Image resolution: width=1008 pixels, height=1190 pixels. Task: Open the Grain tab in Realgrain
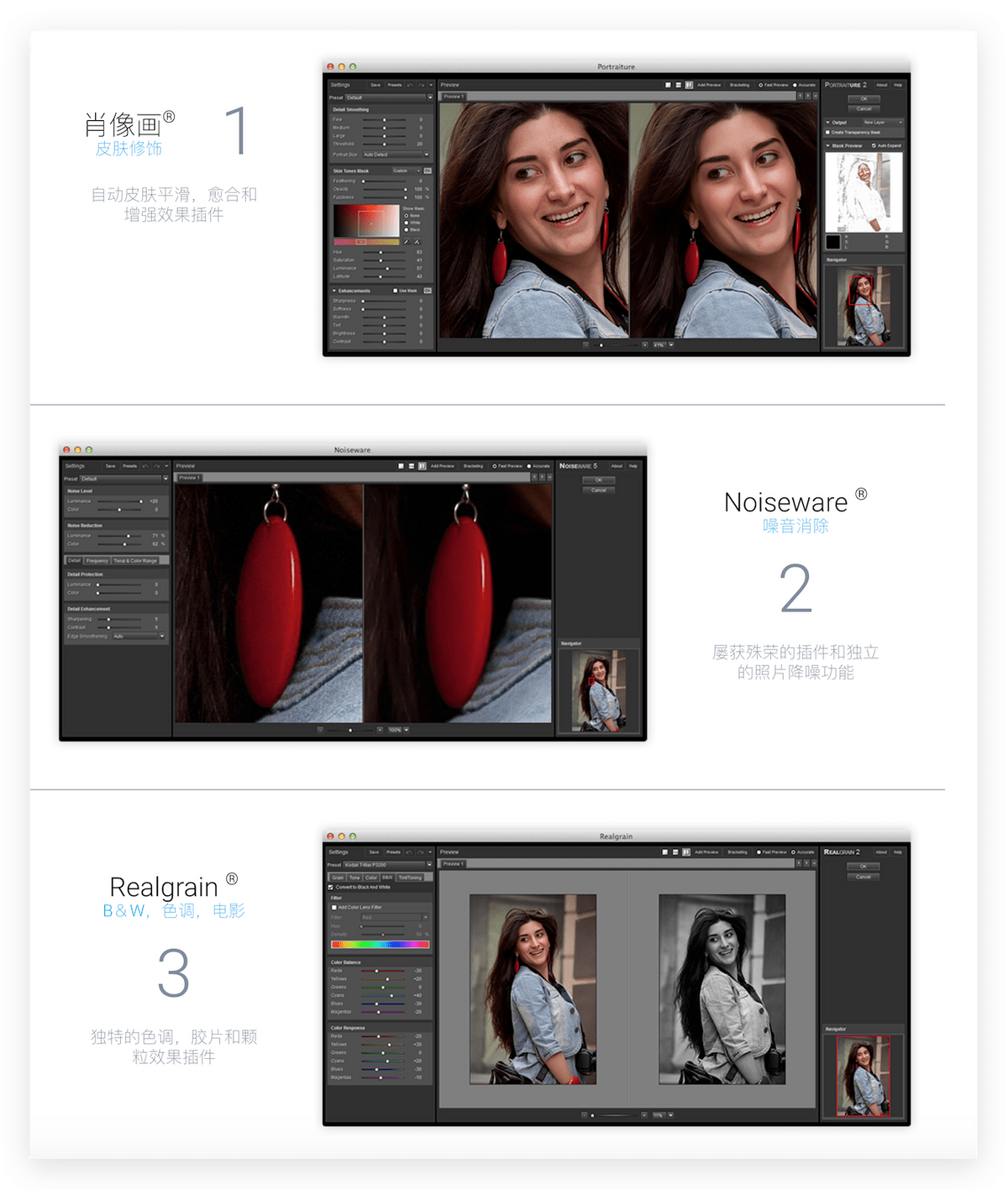point(338,878)
